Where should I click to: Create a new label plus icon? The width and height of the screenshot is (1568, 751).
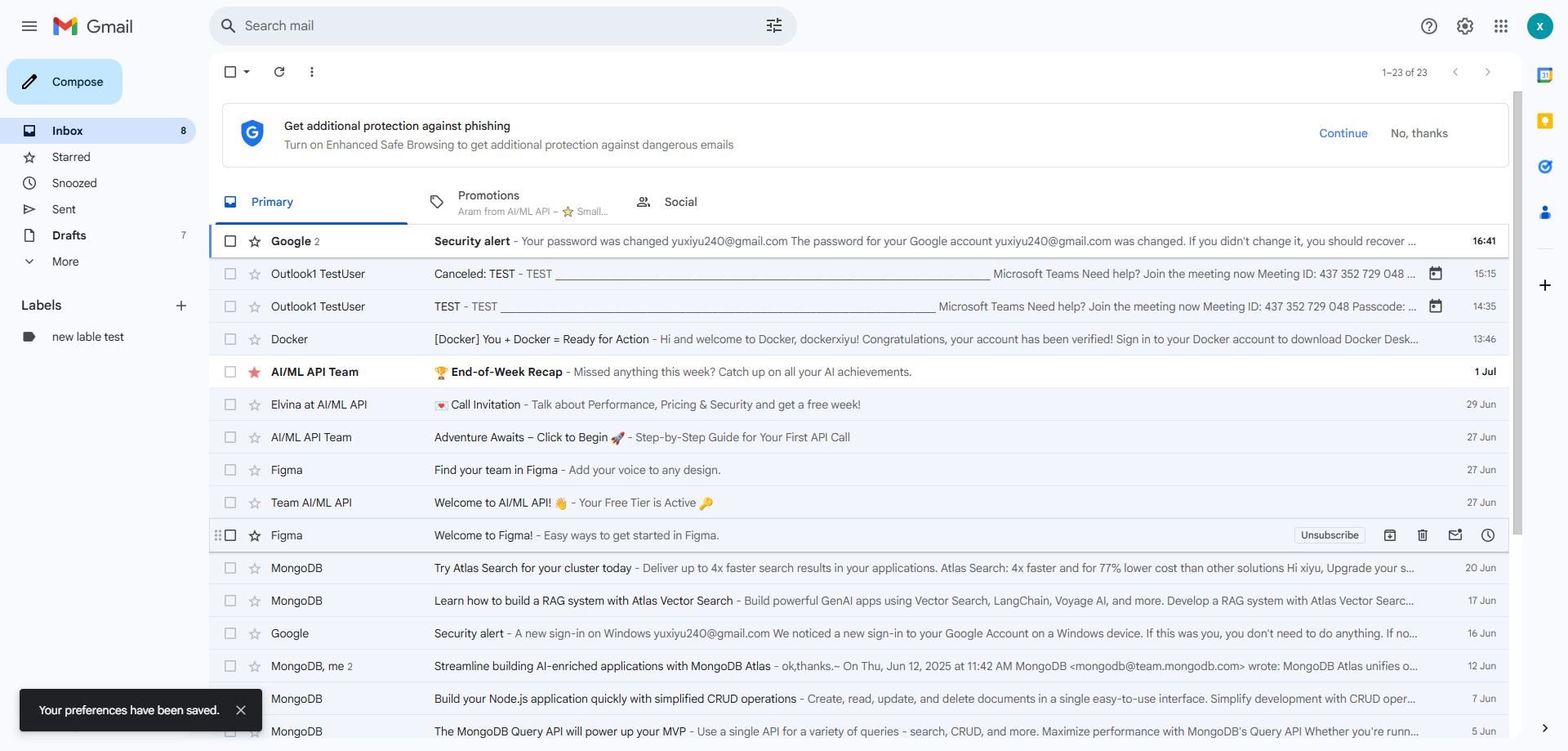click(181, 306)
